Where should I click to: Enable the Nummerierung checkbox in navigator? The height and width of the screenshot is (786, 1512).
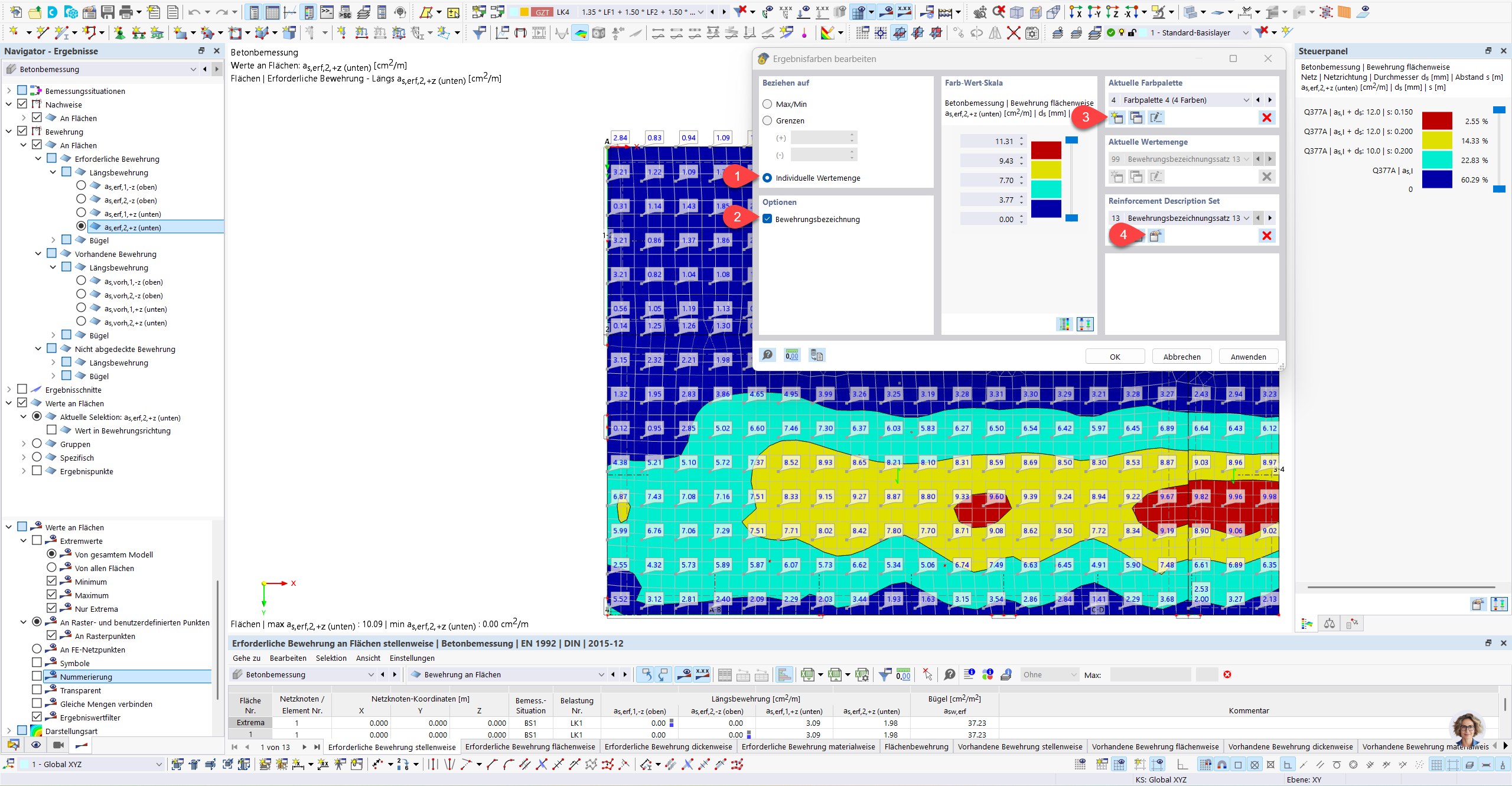[37, 676]
